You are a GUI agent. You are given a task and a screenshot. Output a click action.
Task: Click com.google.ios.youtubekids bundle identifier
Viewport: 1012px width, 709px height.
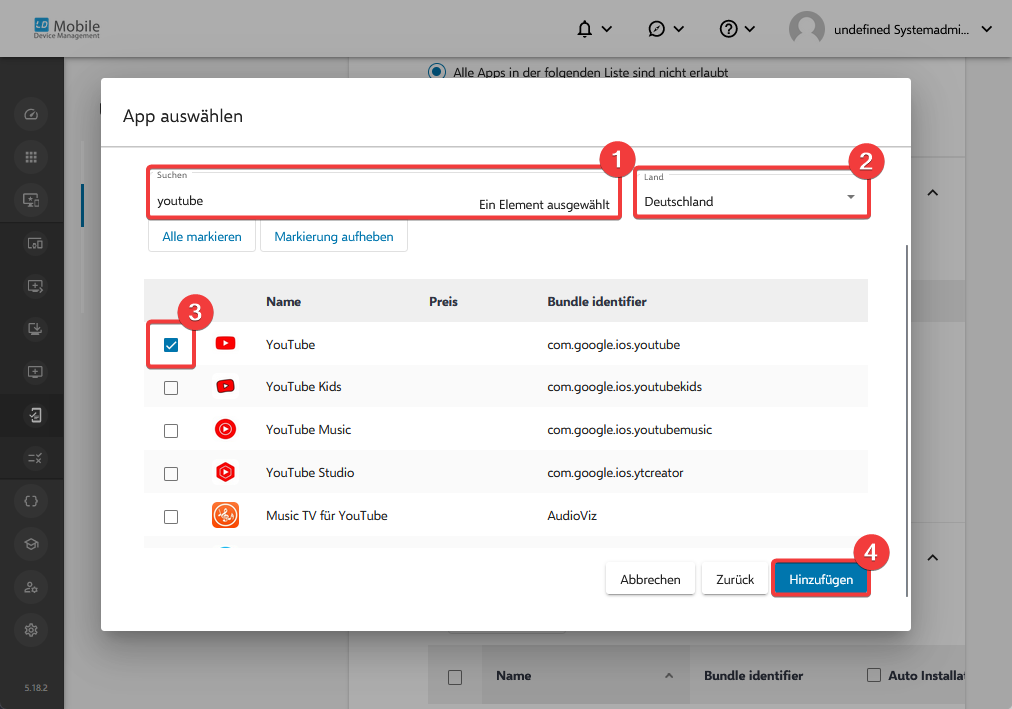(x=625, y=386)
